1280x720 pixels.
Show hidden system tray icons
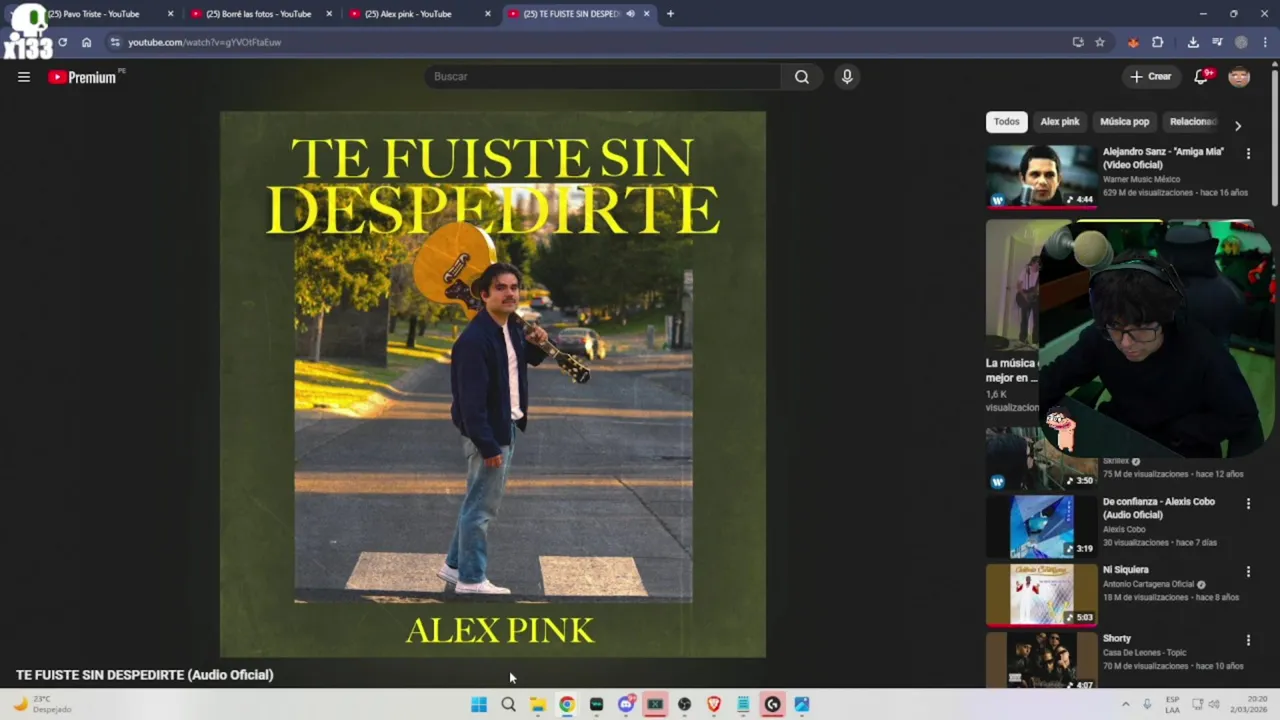coord(1125,705)
